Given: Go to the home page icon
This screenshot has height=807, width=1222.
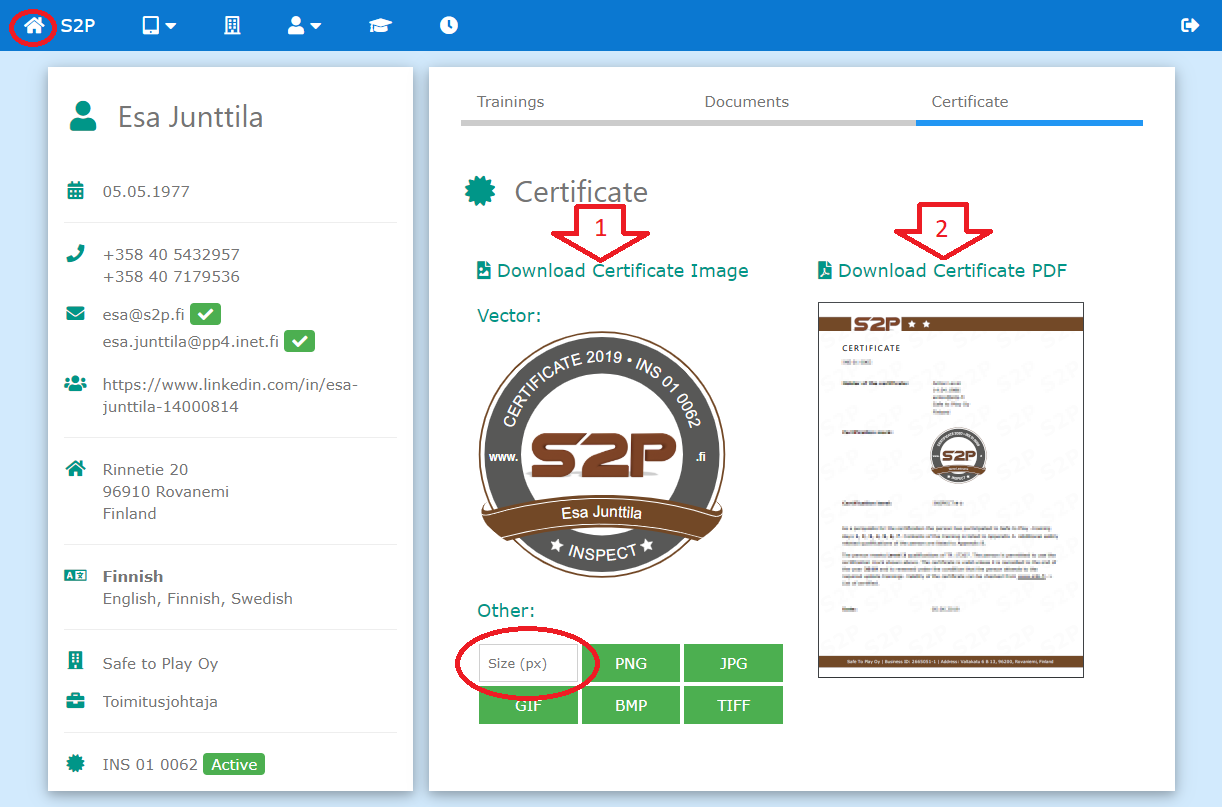Looking at the screenshot, I should [34, 25].
